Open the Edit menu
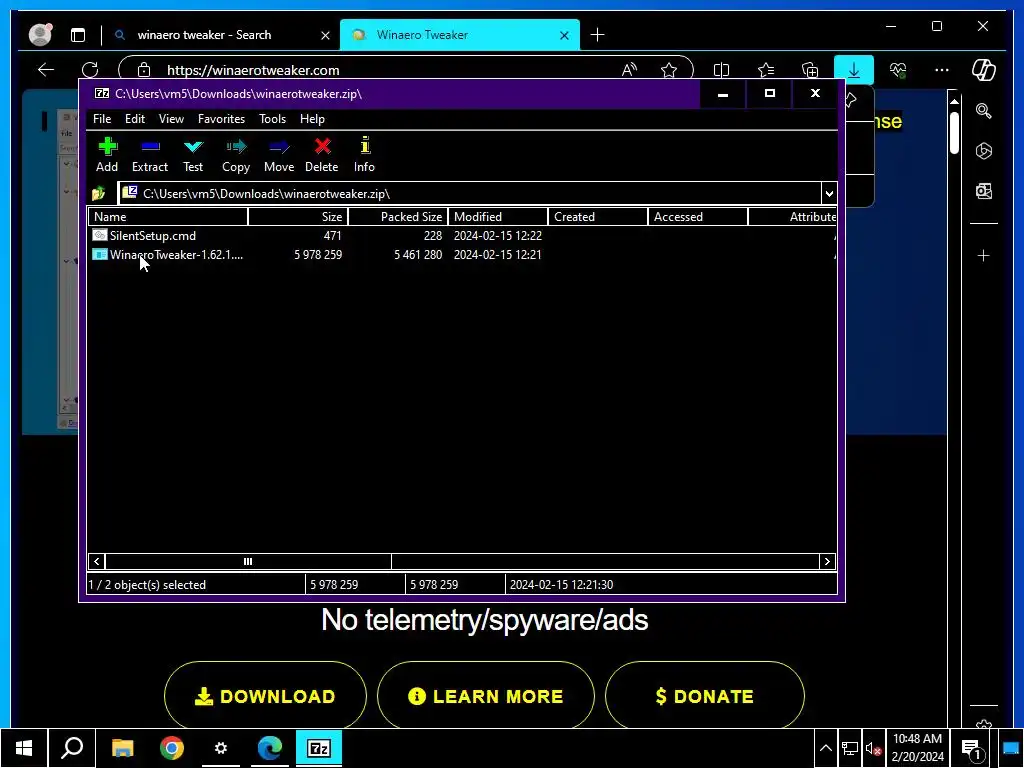The height and width of the screenshot is (768, 1024). click(135, 119)
